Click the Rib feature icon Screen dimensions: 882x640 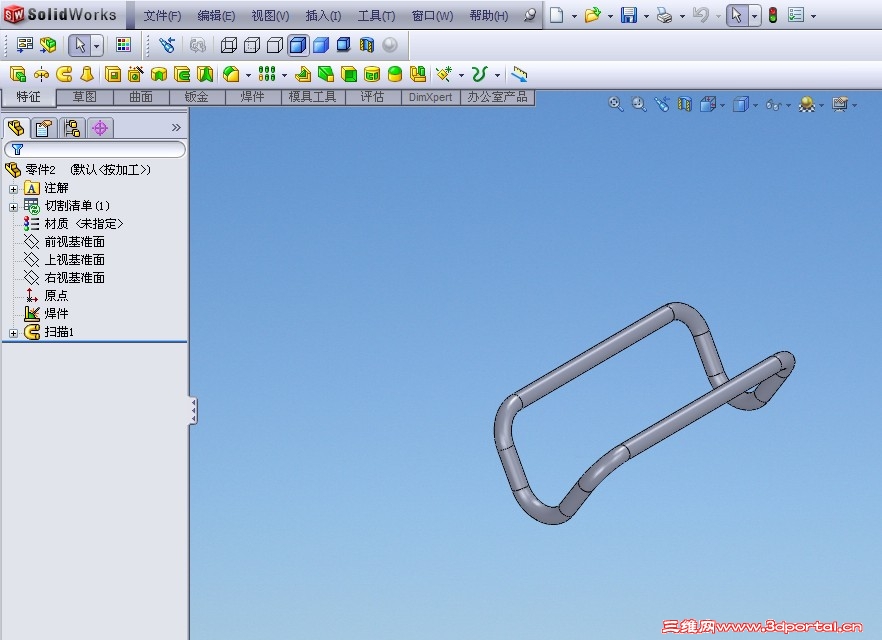pos(303,74)
